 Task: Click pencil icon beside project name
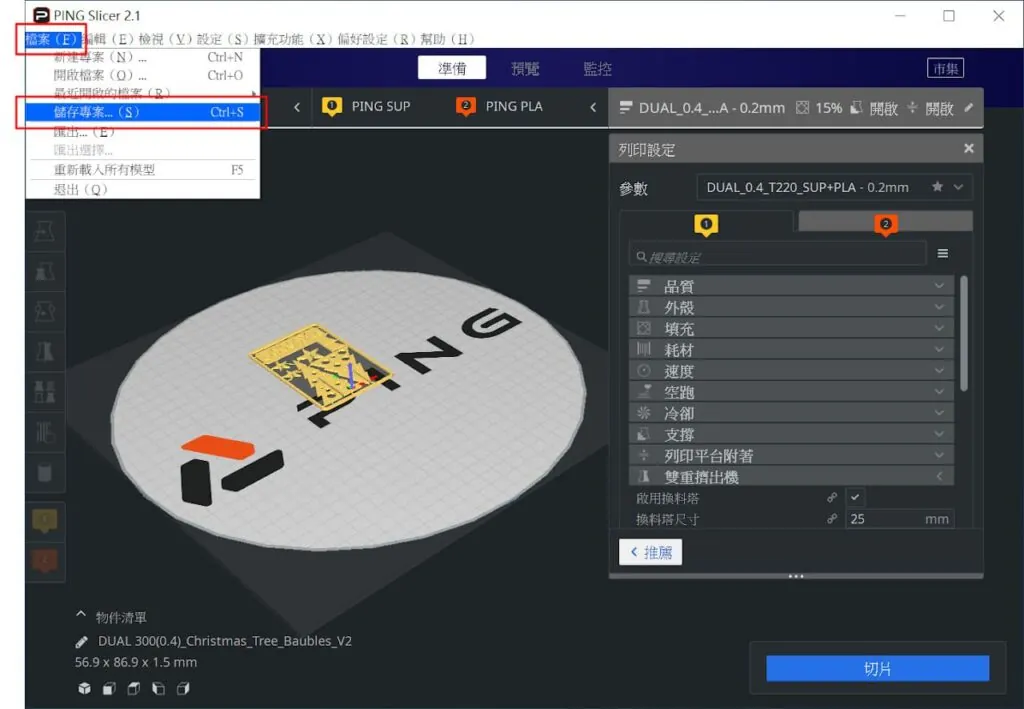tap(82, 642)
